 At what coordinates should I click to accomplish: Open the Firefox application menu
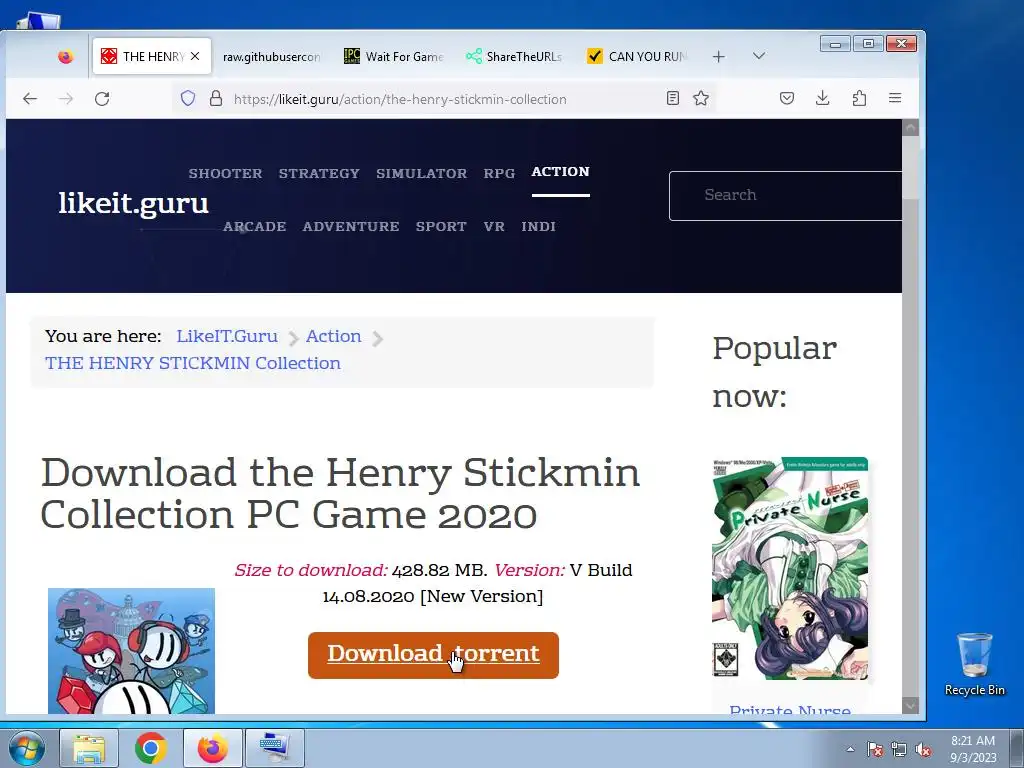tap(895, 99)
